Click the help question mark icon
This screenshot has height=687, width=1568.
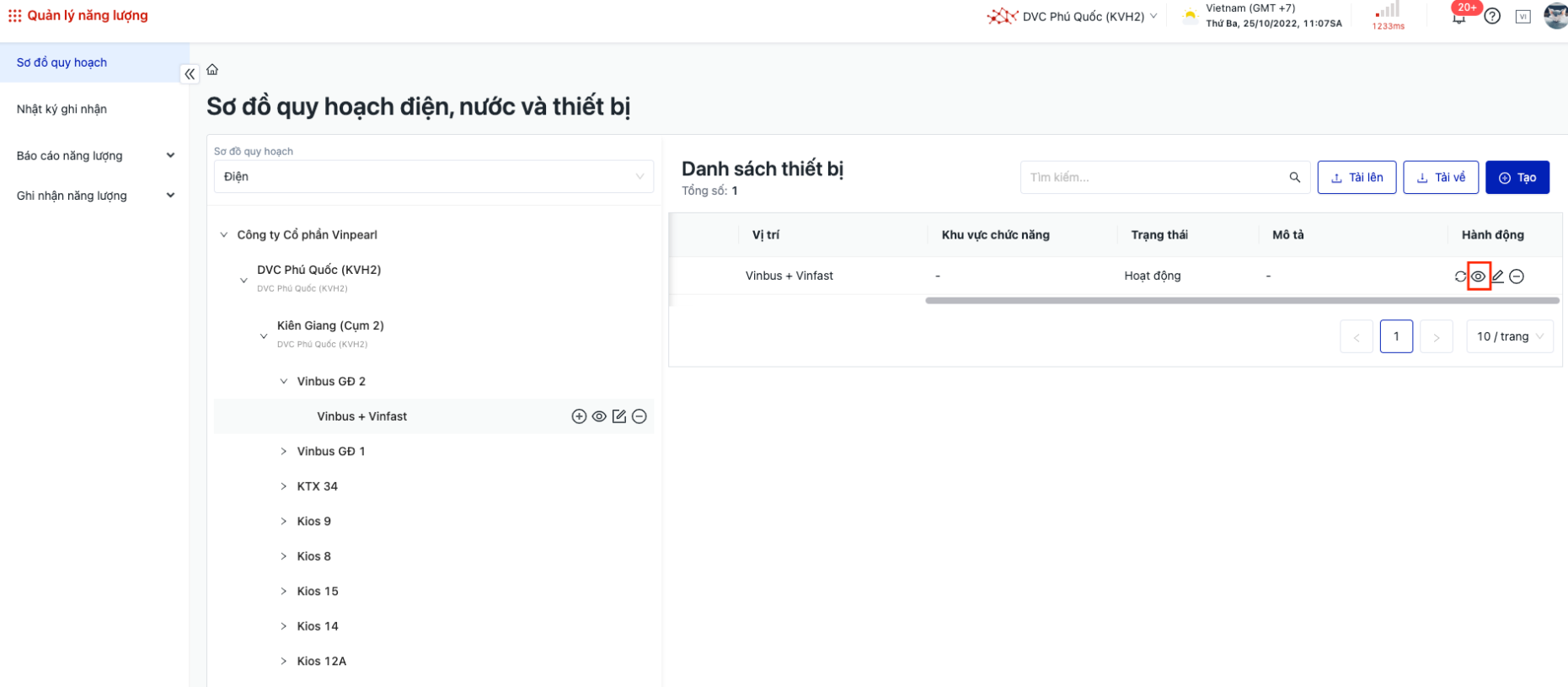coord(1492,17)
